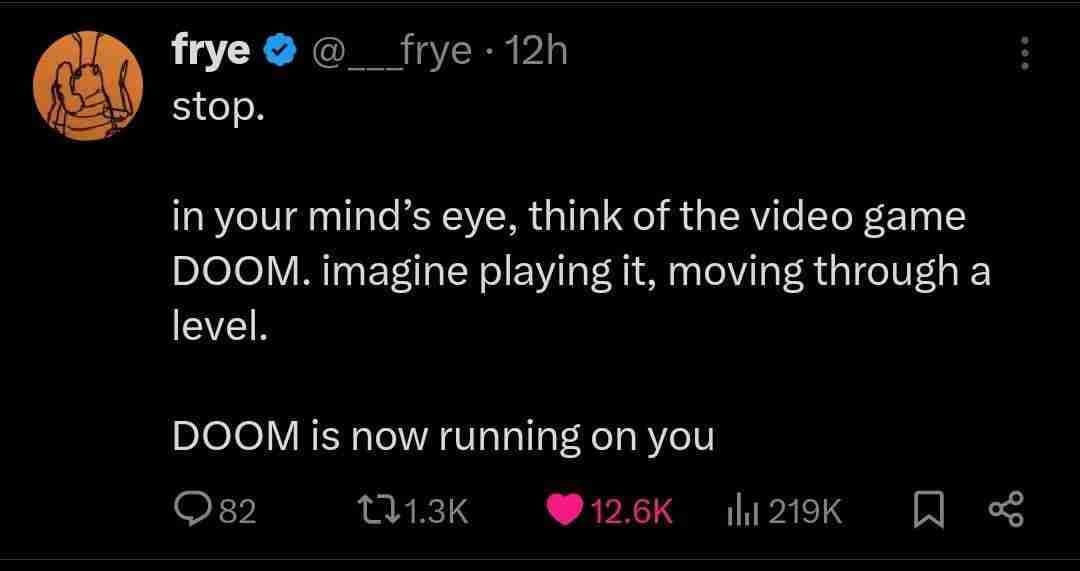The width and height of the screenshot is (1080, 571).
Task: Click the 219K views count
Action: coord(805,512)
